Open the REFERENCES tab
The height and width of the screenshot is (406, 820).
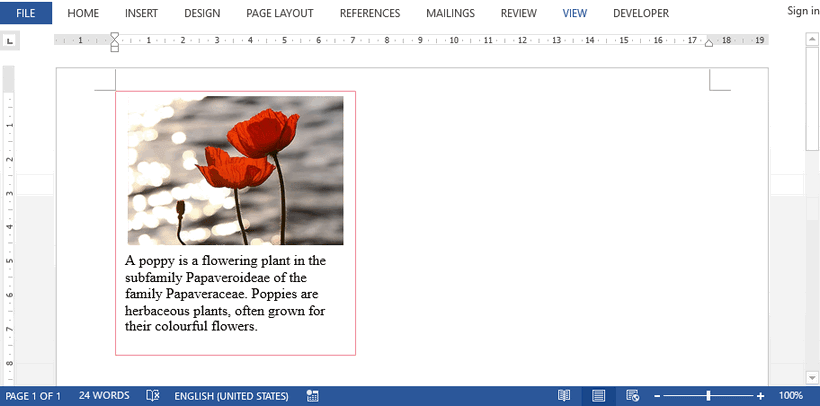(370, 14)
